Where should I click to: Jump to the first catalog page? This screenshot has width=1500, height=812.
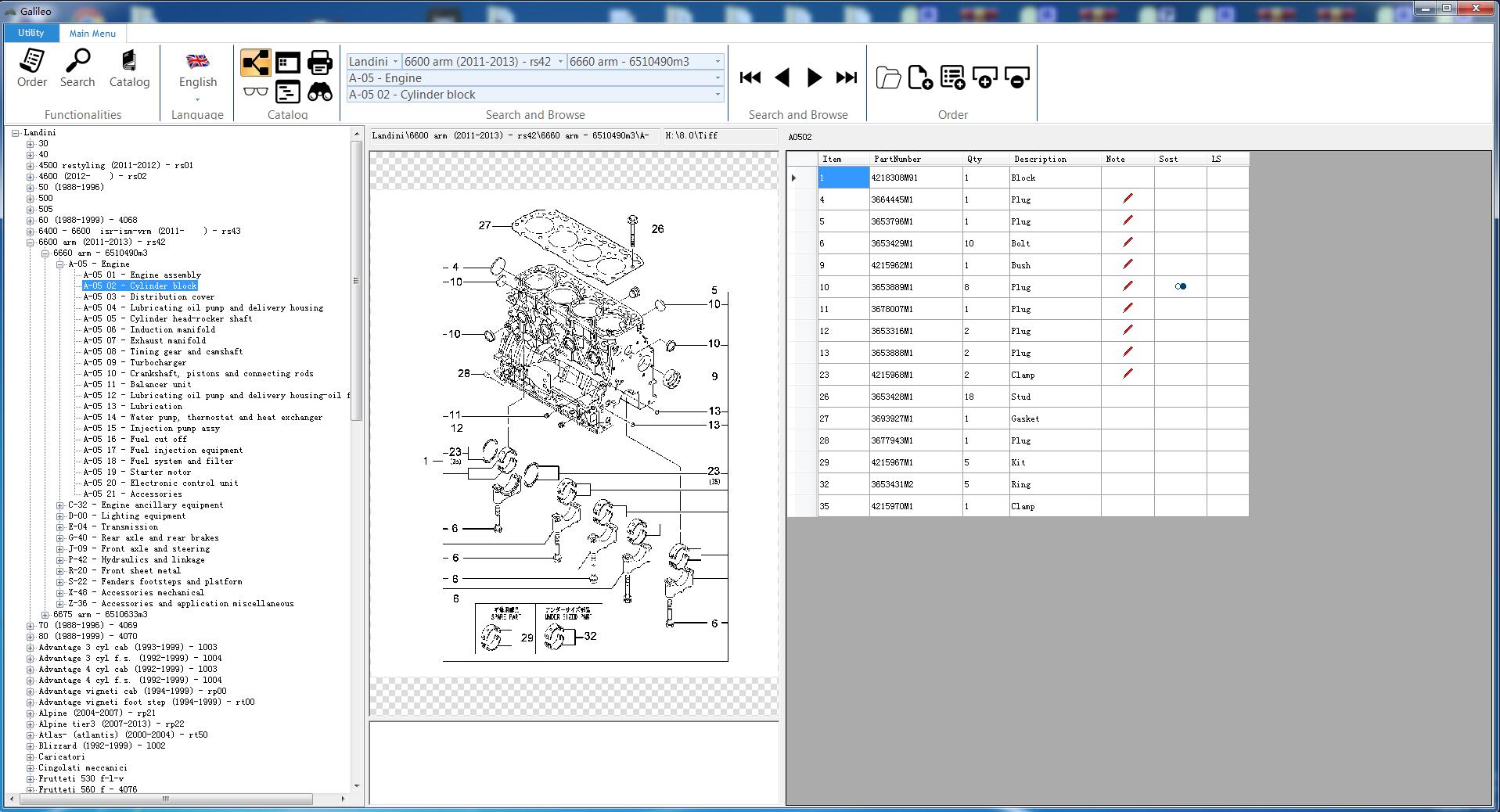(x=750, y=77)
